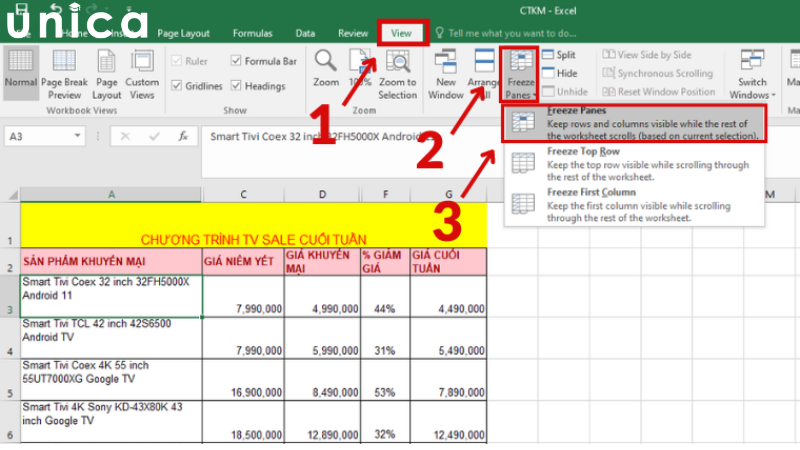
Task: Expand the Freeze Panes dropdown
Action: (518, 74)
